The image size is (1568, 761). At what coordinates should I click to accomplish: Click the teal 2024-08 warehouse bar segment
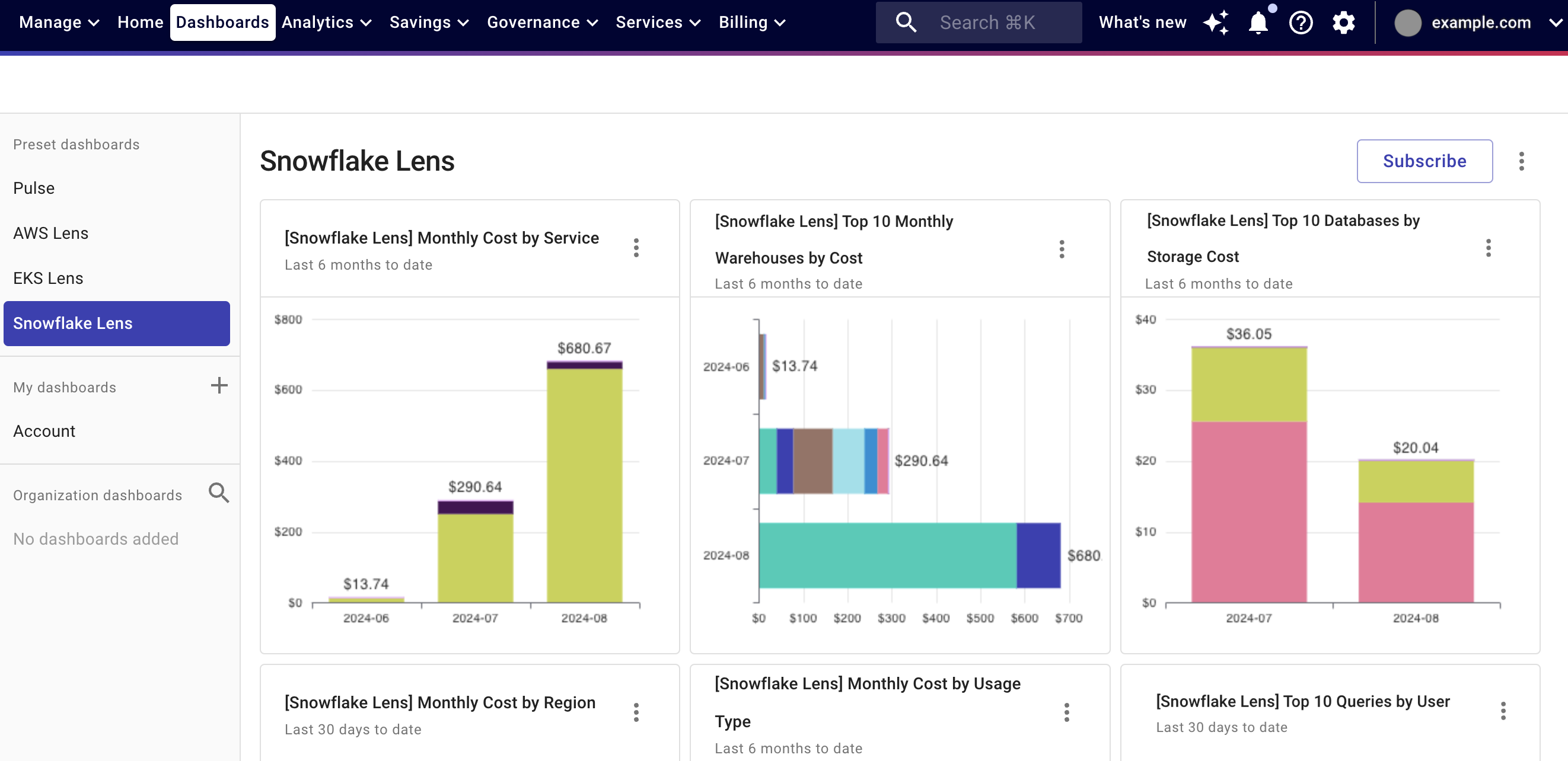click(887, 555)
